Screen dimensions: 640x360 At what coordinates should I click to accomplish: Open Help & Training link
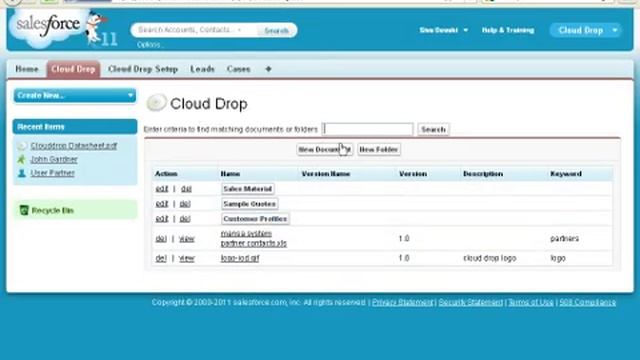tap(508, 30)
